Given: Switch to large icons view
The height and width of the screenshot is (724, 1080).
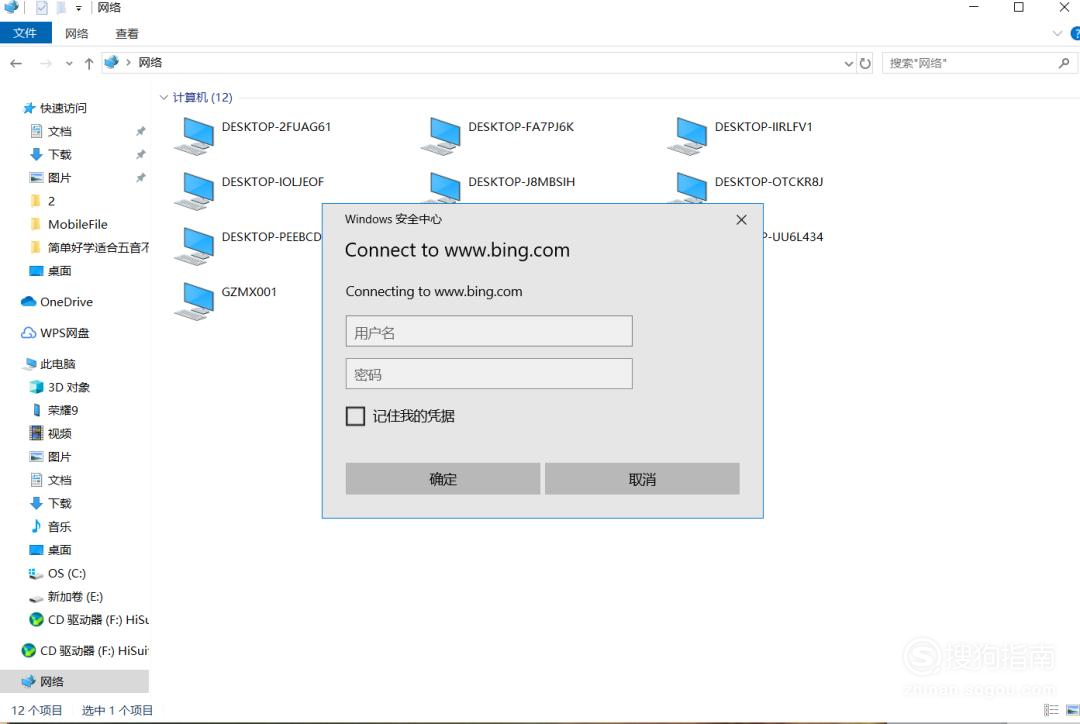Looking at the screenshot, I should tap(1072, 710).
